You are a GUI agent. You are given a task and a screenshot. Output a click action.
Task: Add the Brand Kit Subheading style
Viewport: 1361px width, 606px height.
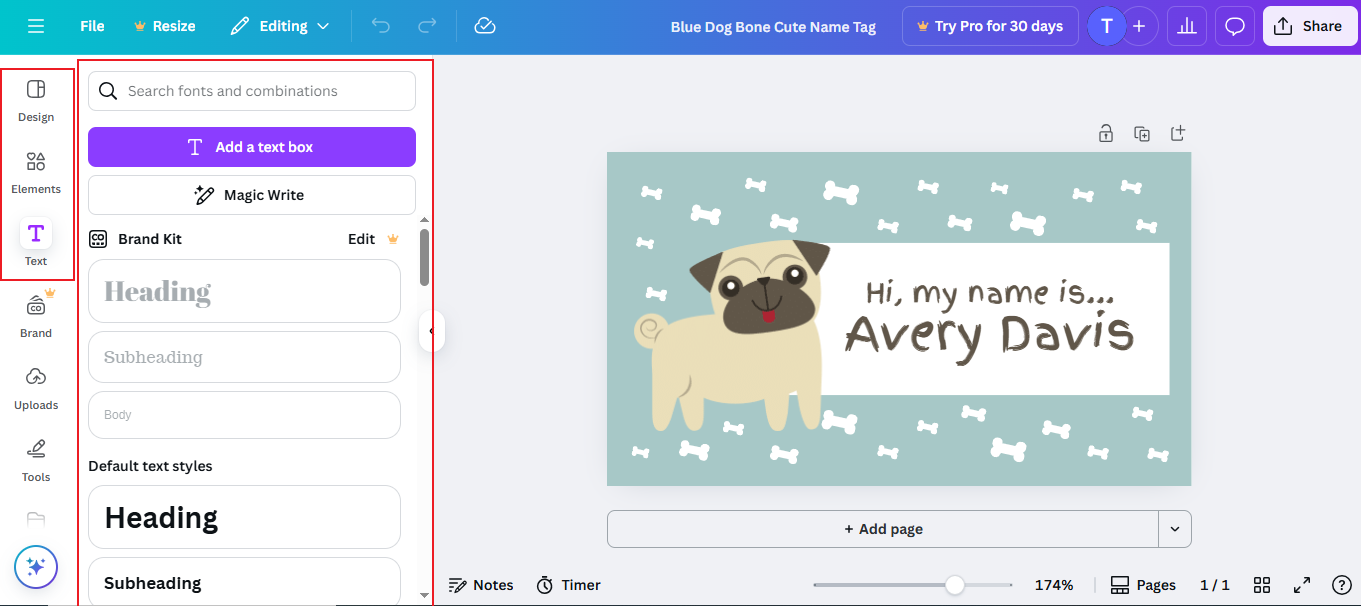(x=244, y=357)
